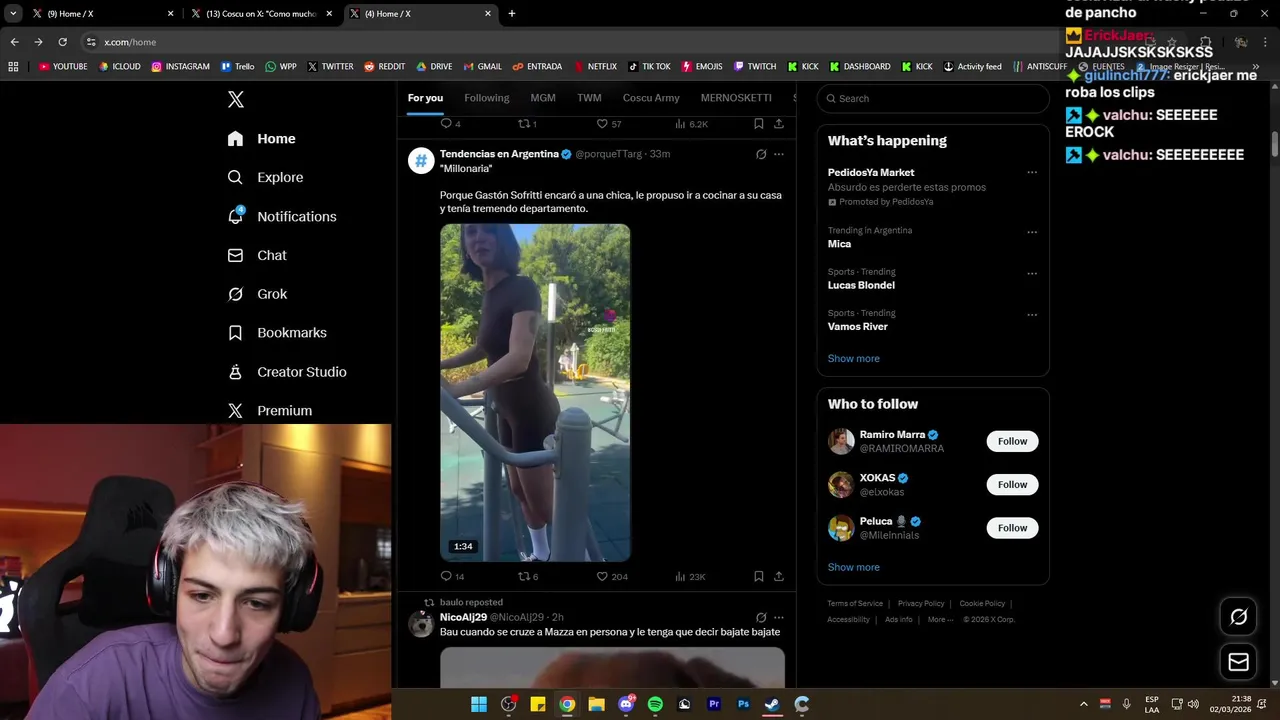Open Steam from the taskbar
1280x720 pixels.
pyautogui.click(x=772, y=704)
